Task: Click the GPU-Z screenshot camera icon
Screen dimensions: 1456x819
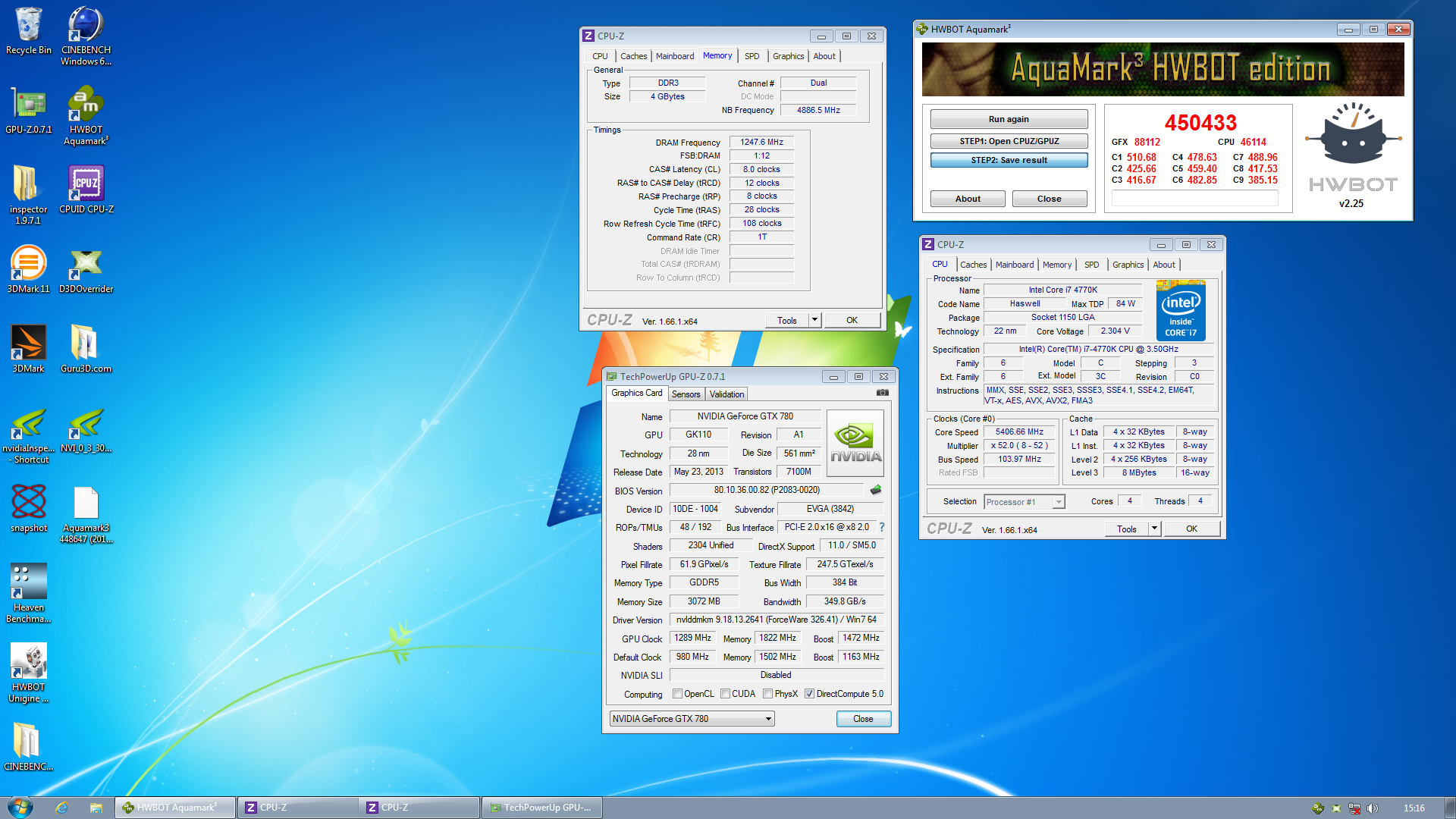Action: (882, 393)
